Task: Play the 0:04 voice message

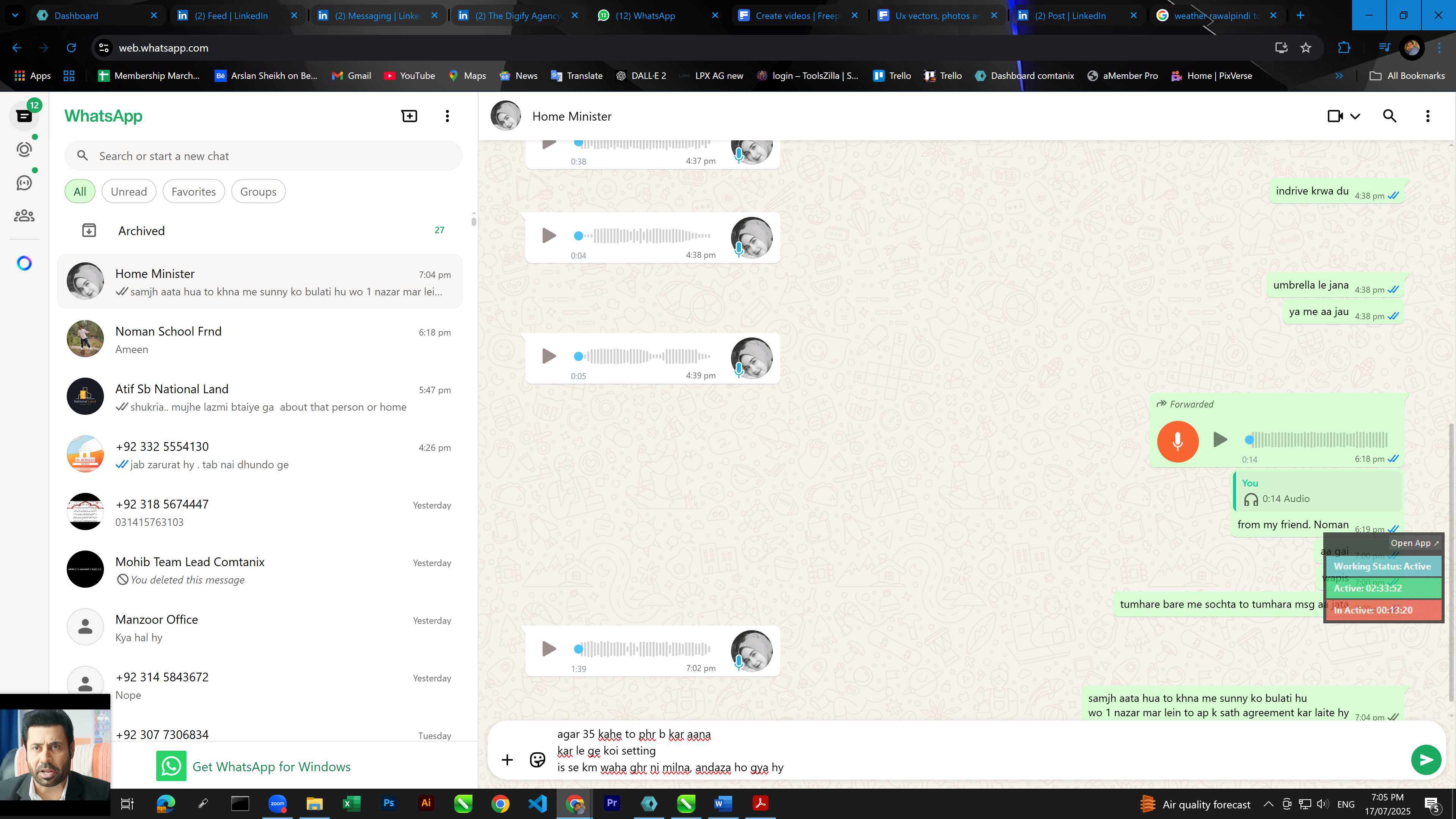Action: click(549, 235)
